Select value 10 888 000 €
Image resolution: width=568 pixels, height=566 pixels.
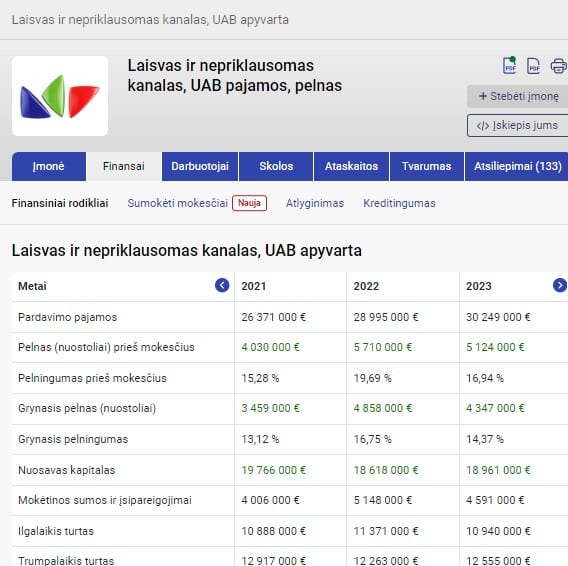274,532
